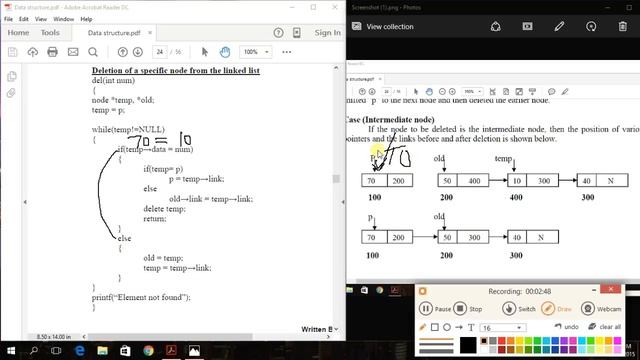This screenshot has height=360, width=640.
Task: Open File Explorer from taskbar
Action: pos(102,350)
